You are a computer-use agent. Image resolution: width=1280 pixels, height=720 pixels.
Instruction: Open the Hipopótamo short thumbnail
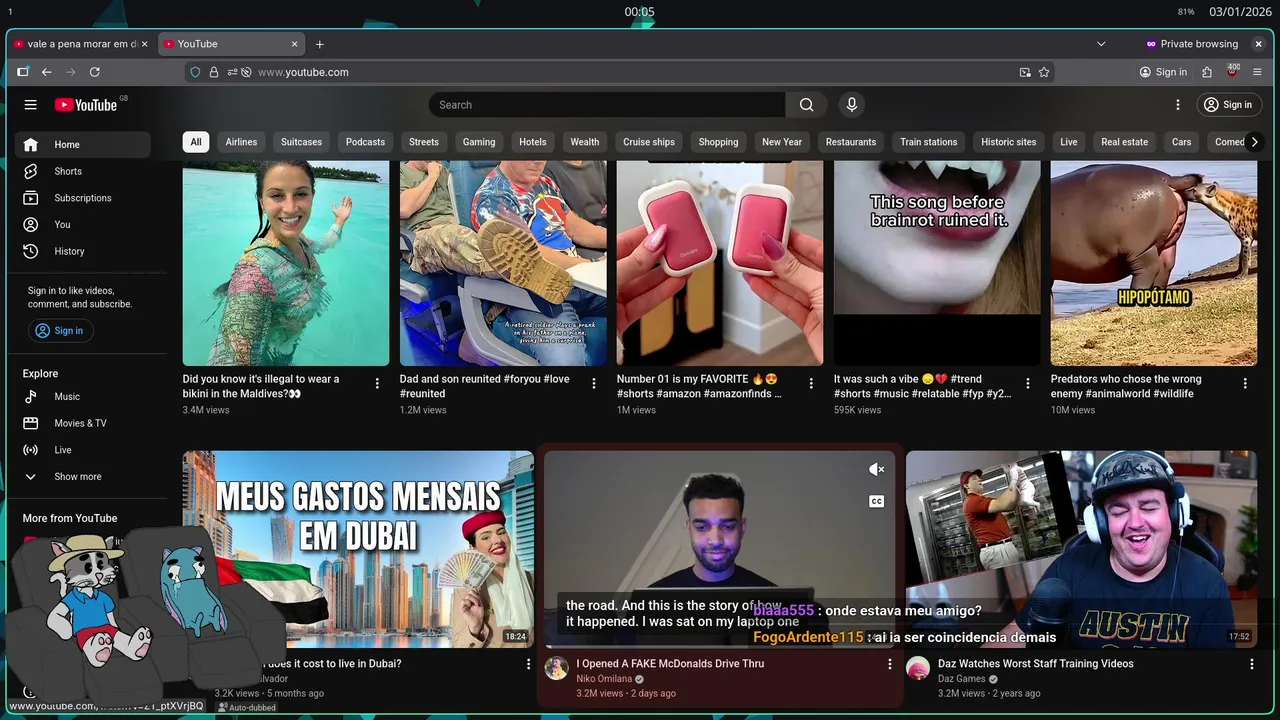[x=1154, y=263]
